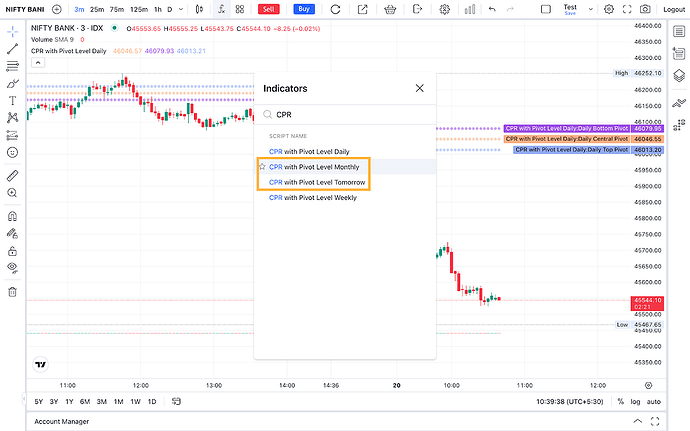The width and height of the screenshot is (690, 431).
Task: Select the 75m timeframe
Action: click(117, 9)
